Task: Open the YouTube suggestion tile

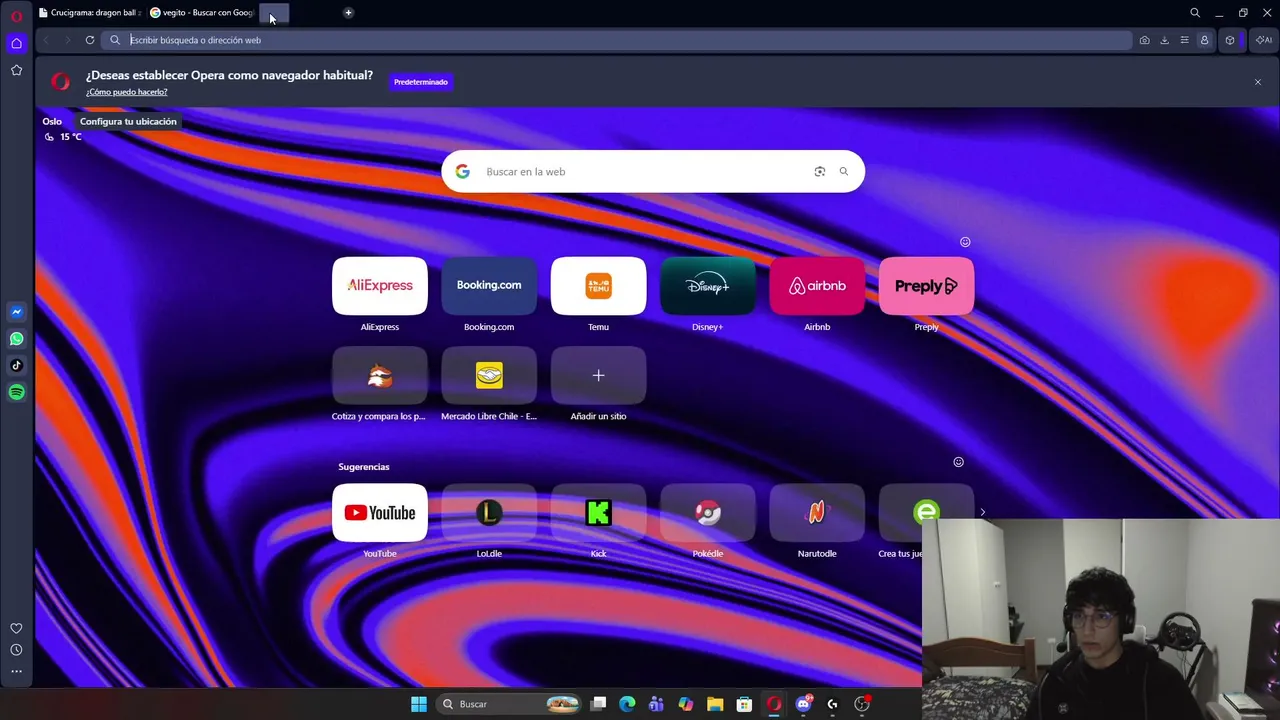Action: (x=380, y=513)
